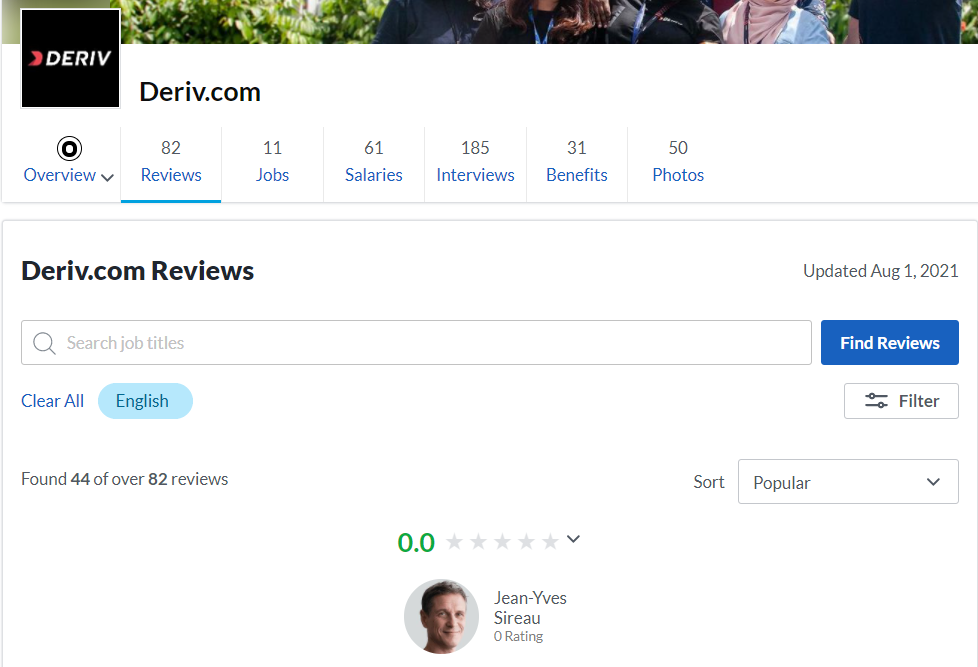Open the 11 Jobs tab
Image resolution: width=978 pixels, height=667 pixels.
[273, 163]
